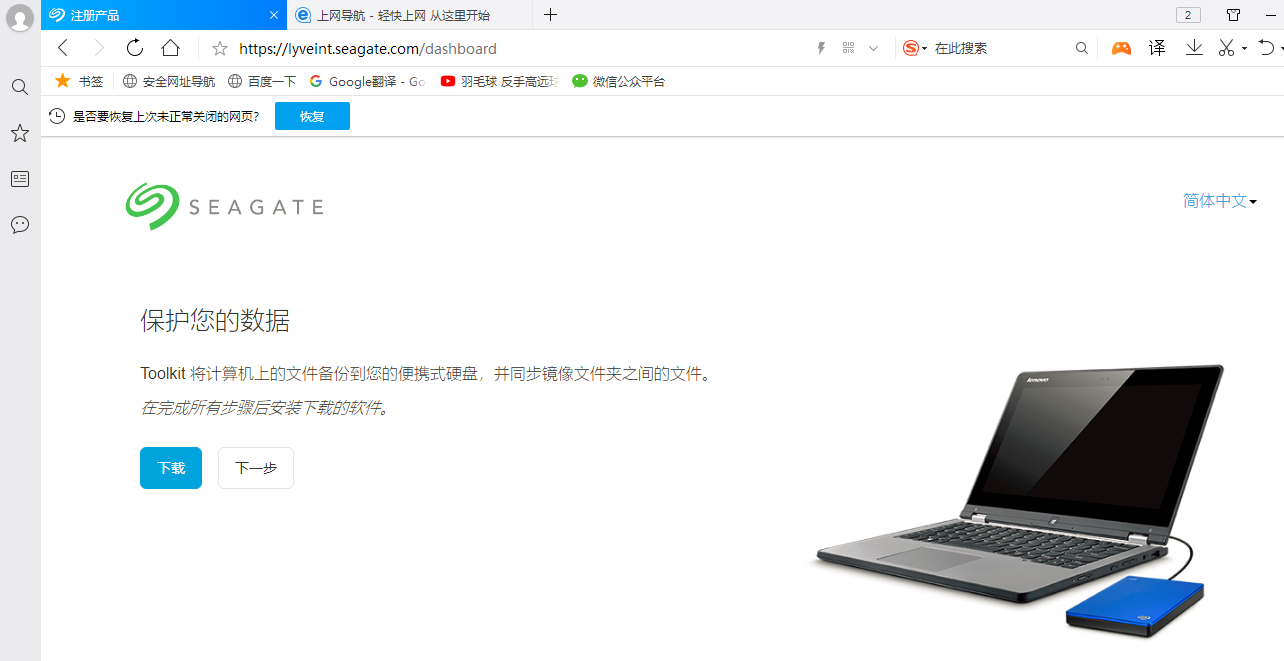Viewport: 1284px width, 661px height.
Task: Click the blue 下载 button
Action: pos(171,468)
